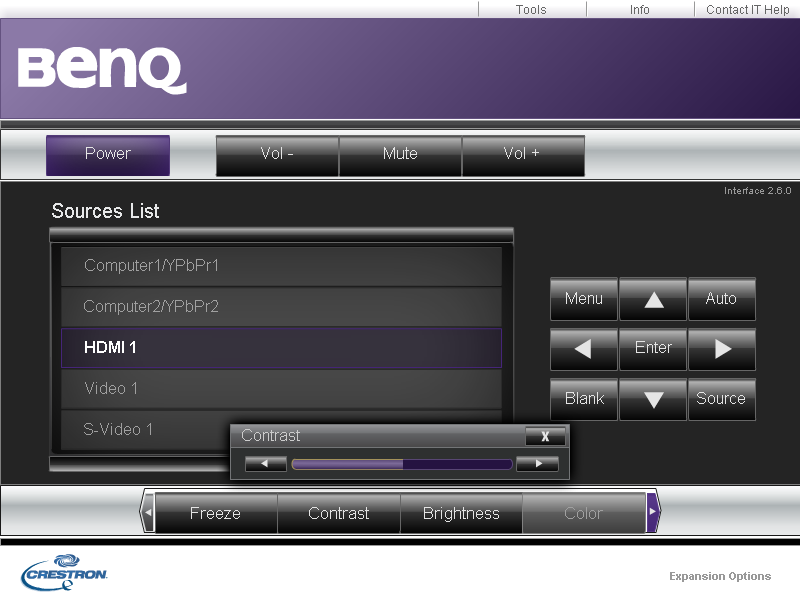Select HDMI 1 source

[x=281, y=348]
